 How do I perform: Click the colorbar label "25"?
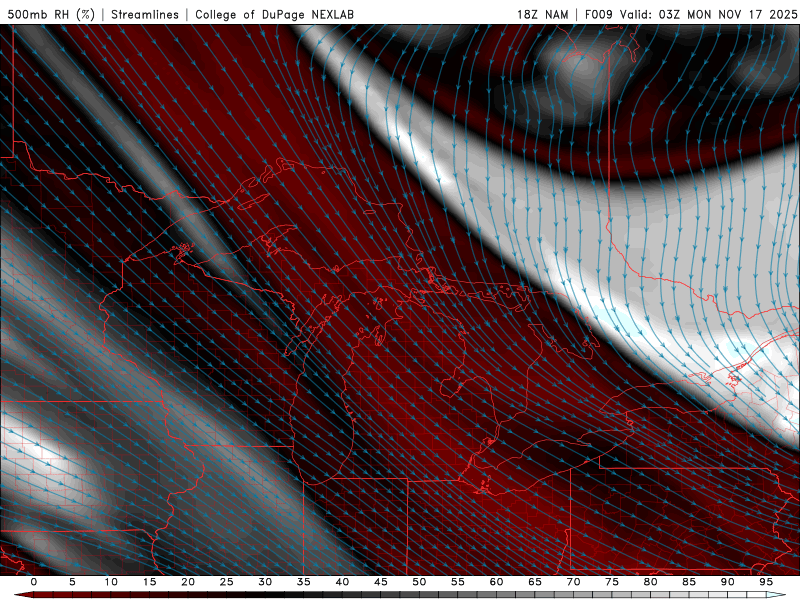coord(227,582)
